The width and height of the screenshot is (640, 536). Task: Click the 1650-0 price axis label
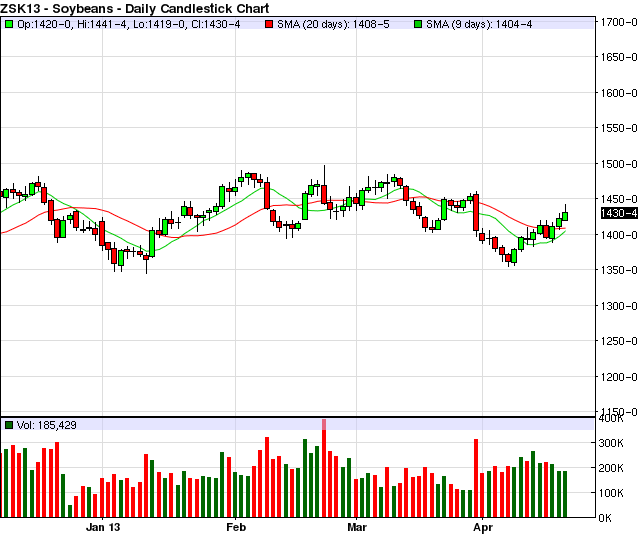(x=619, y=57)
